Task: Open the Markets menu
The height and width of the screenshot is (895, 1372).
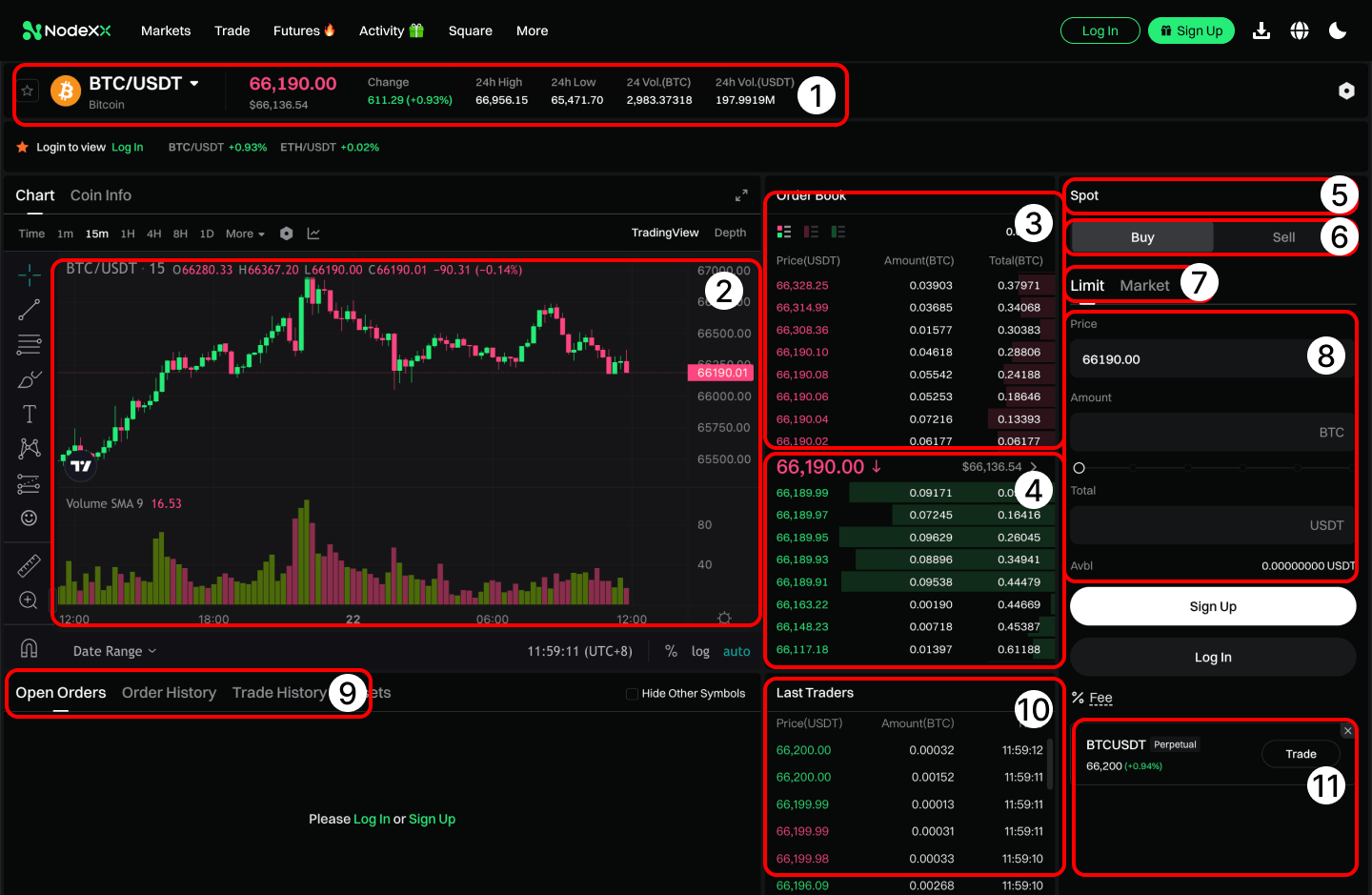Action: click(166, 31)
